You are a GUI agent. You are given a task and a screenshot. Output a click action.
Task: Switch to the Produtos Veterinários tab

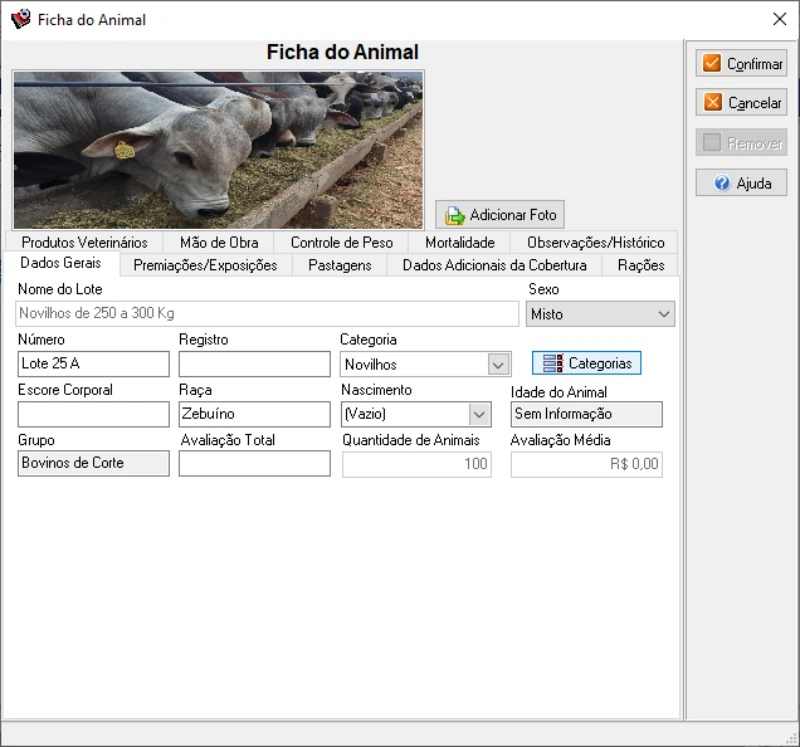(x=84, y=242)
